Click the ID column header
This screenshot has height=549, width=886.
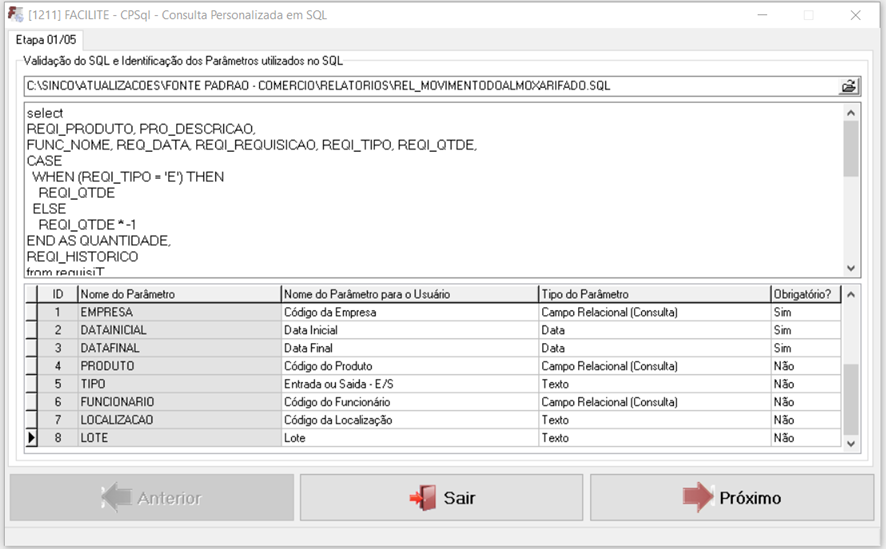click(58, 294)
